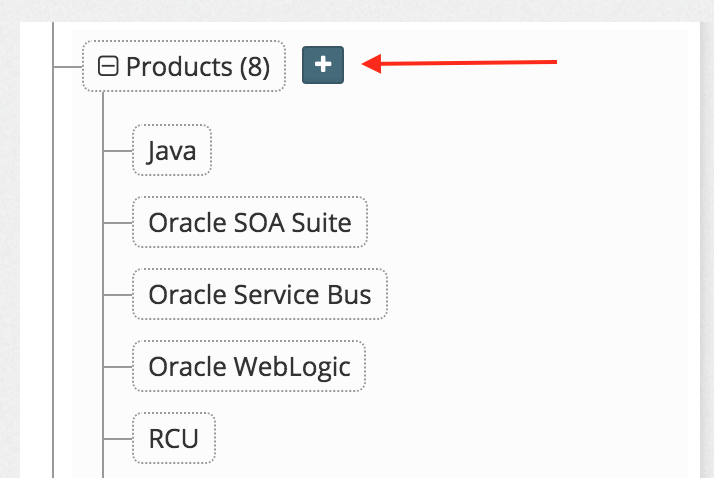714x478 pixels.
Task: Pick Oracle Service Bus from the tree
Action: tap(259, 295)
